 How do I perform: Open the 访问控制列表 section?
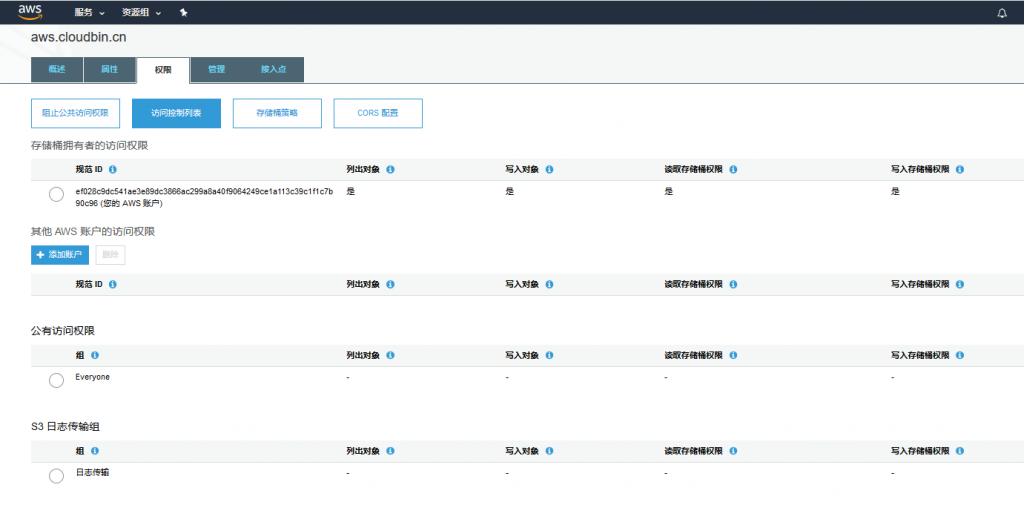[176, 114]
